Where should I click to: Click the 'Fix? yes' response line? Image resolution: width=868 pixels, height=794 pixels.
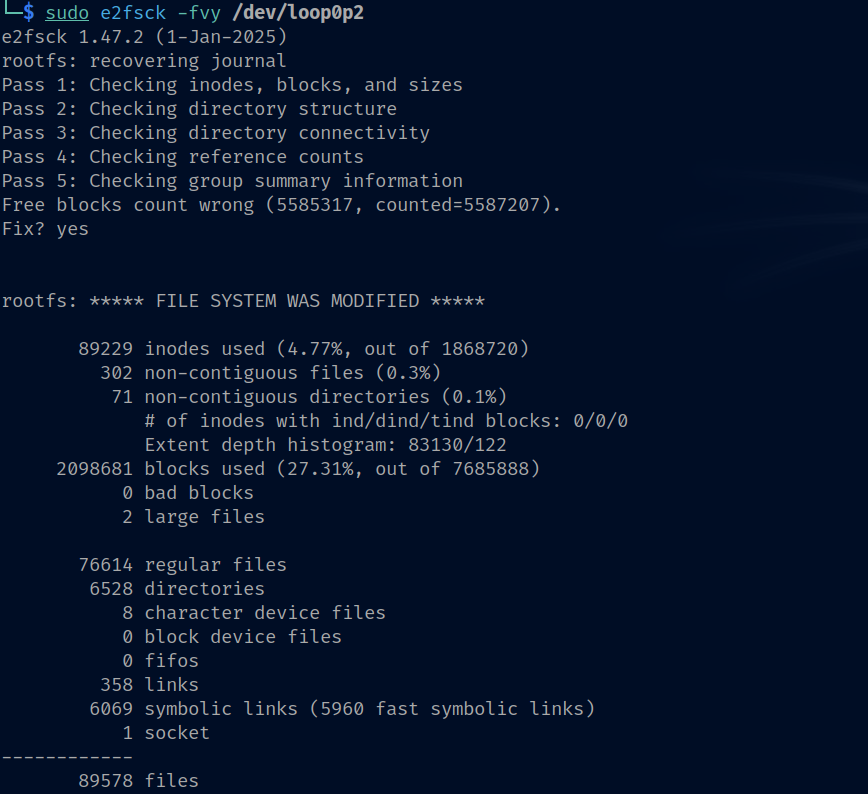[45, 229]
